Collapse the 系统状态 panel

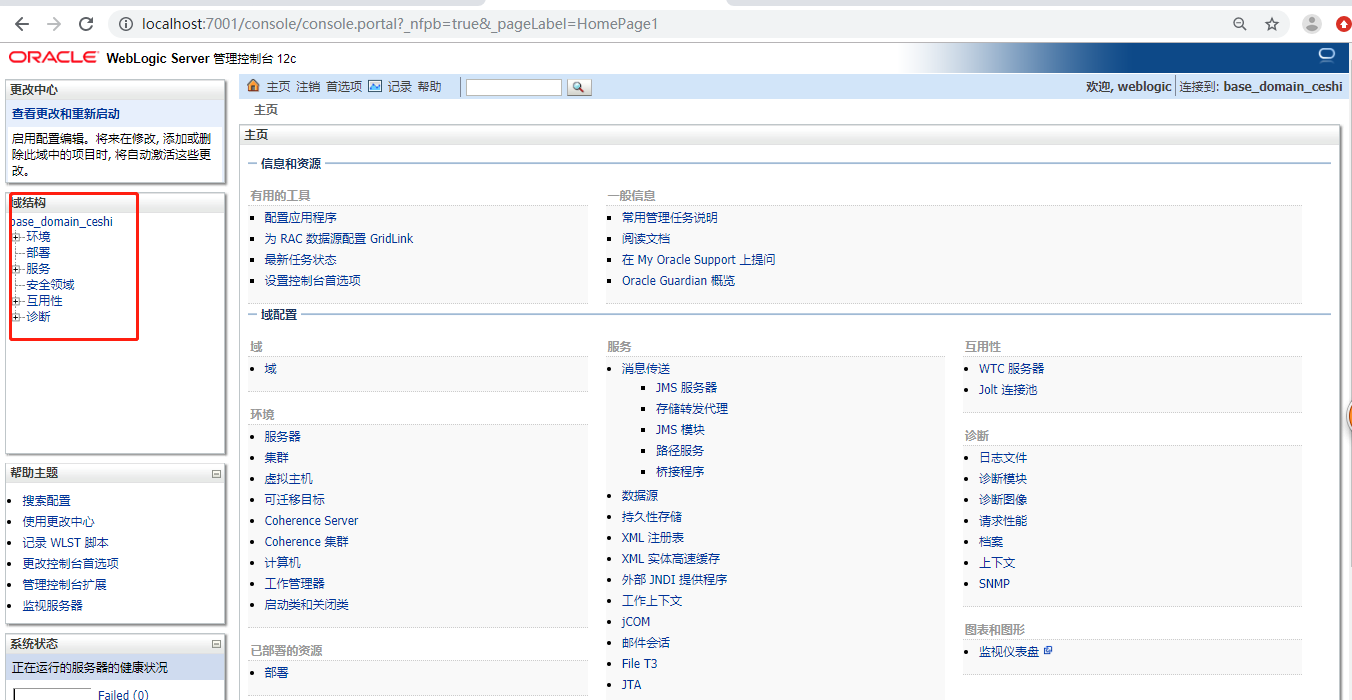(216, 645)
